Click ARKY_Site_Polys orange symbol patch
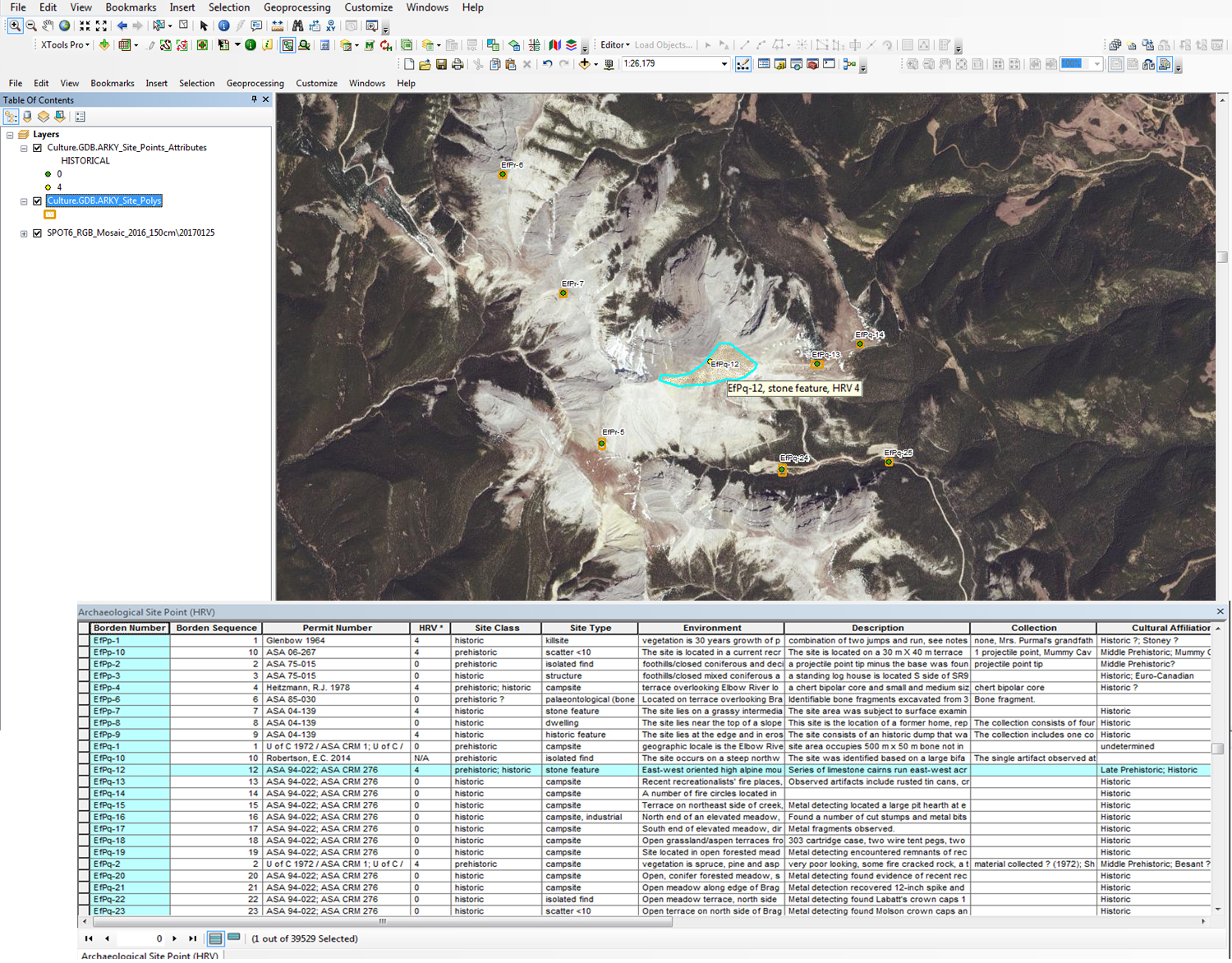This screenshot has height=963, width=1232. coord(50,214)
